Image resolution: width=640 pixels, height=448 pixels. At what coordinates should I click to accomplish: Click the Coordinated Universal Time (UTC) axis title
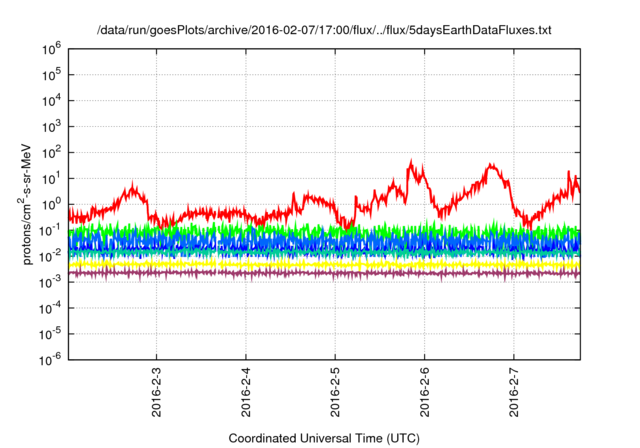point(324,439)
